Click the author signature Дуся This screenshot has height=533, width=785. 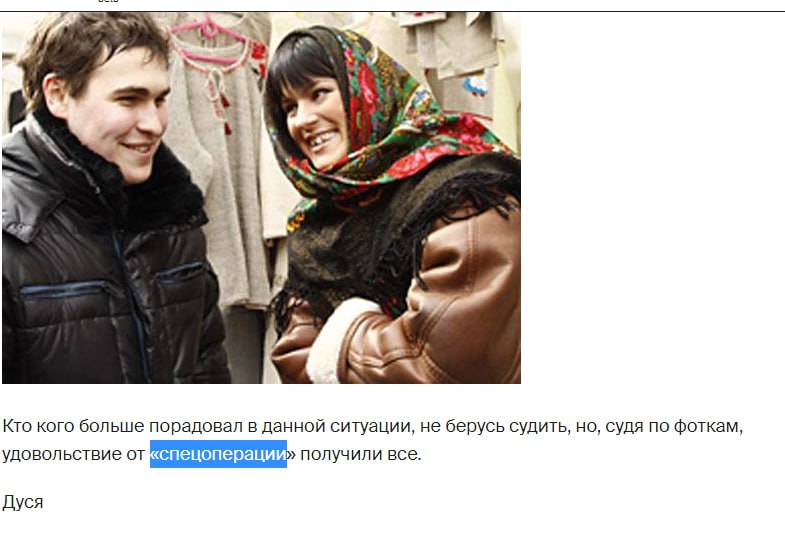click(23, 502)
